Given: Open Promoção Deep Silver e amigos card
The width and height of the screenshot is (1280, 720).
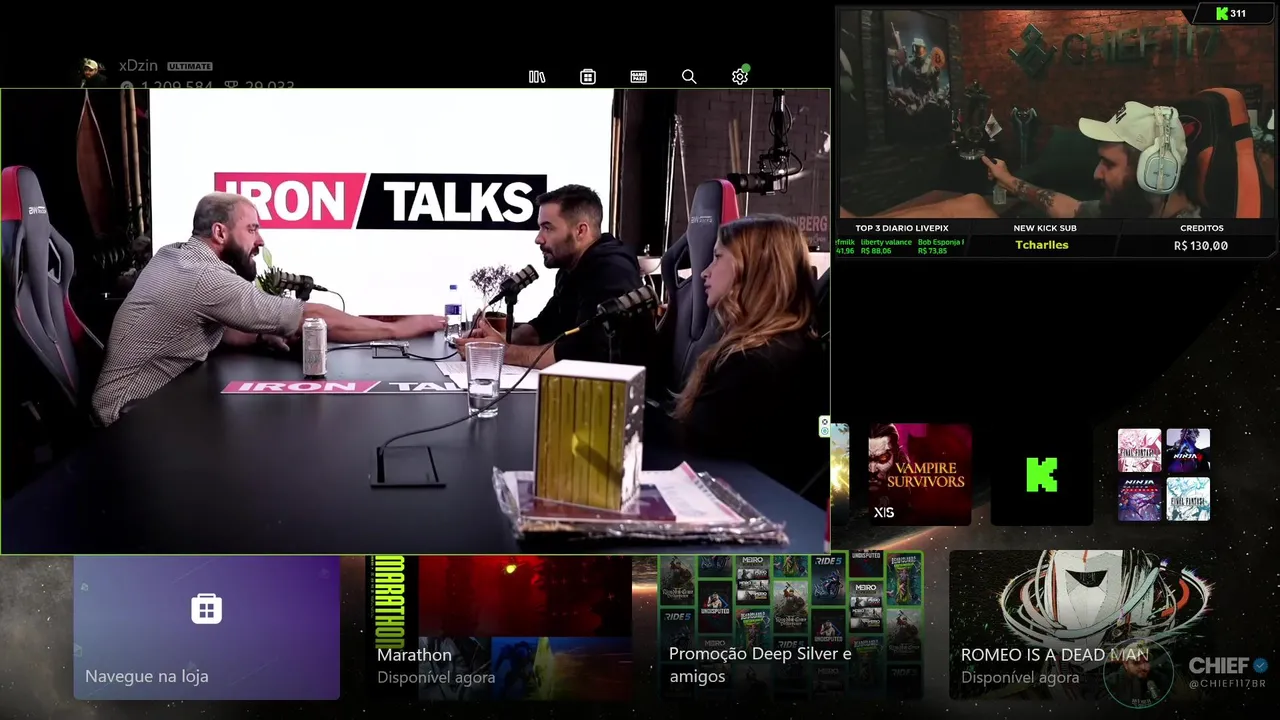Looking at the screenshot, I should [790, 627].
